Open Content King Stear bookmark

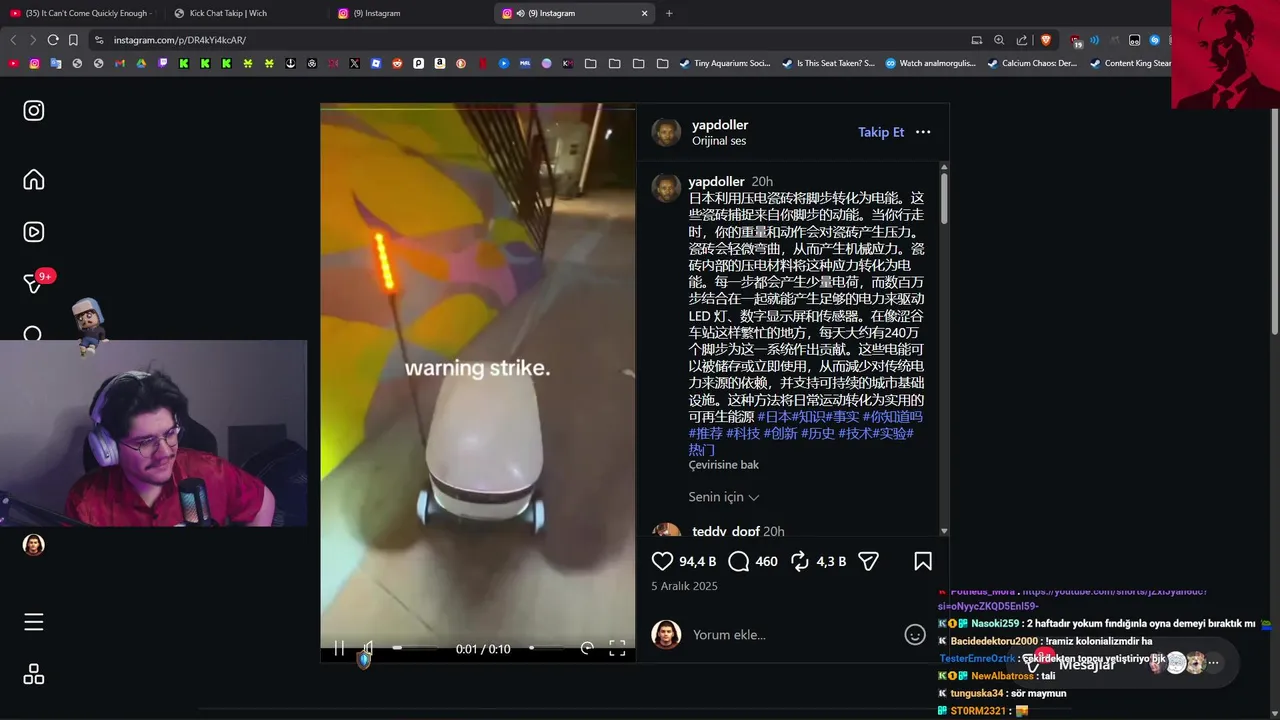[1131, 63]
